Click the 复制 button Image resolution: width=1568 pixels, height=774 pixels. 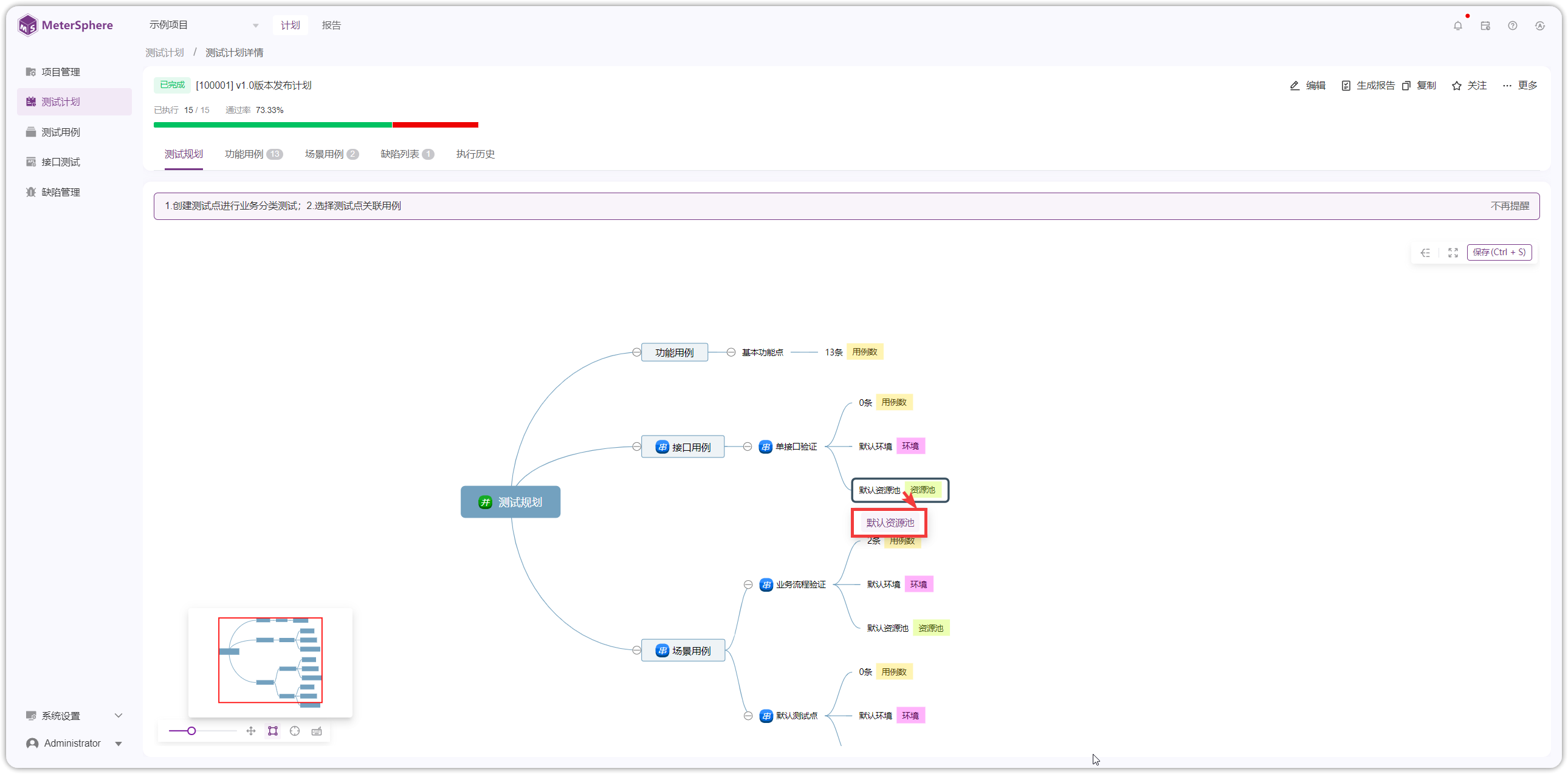point(1419,86)
